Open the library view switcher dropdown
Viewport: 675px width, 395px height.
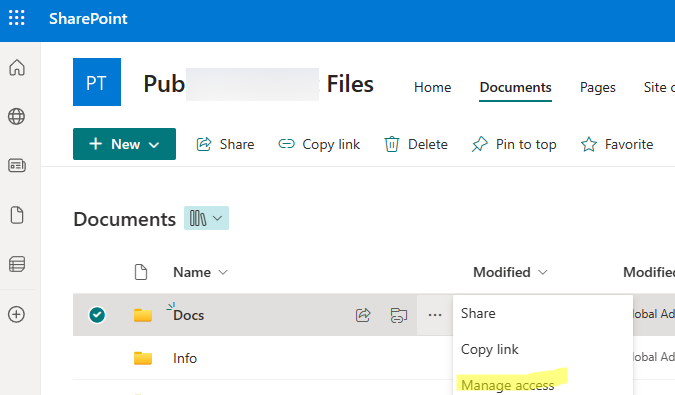pos(206,218)
